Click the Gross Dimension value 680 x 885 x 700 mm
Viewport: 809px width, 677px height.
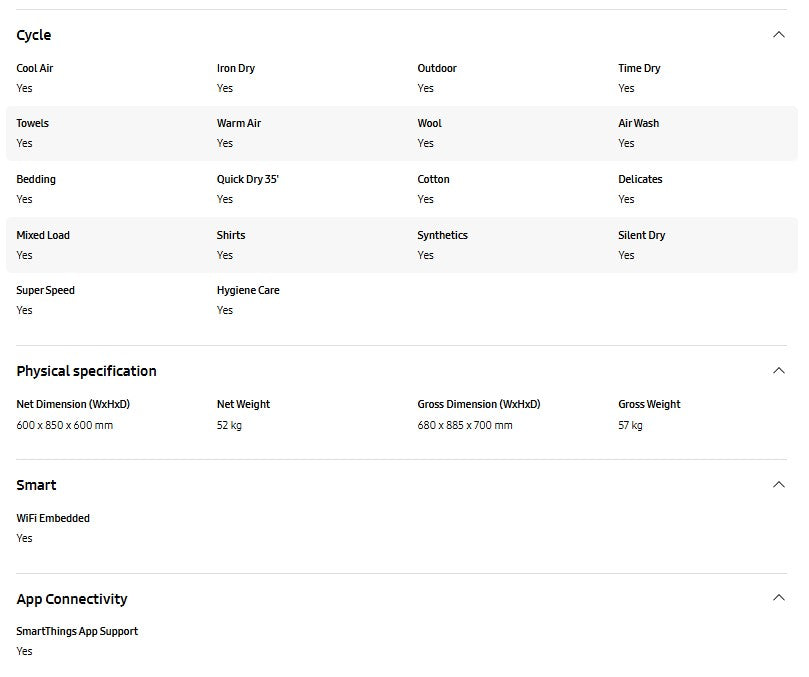[x=465, y=425]
